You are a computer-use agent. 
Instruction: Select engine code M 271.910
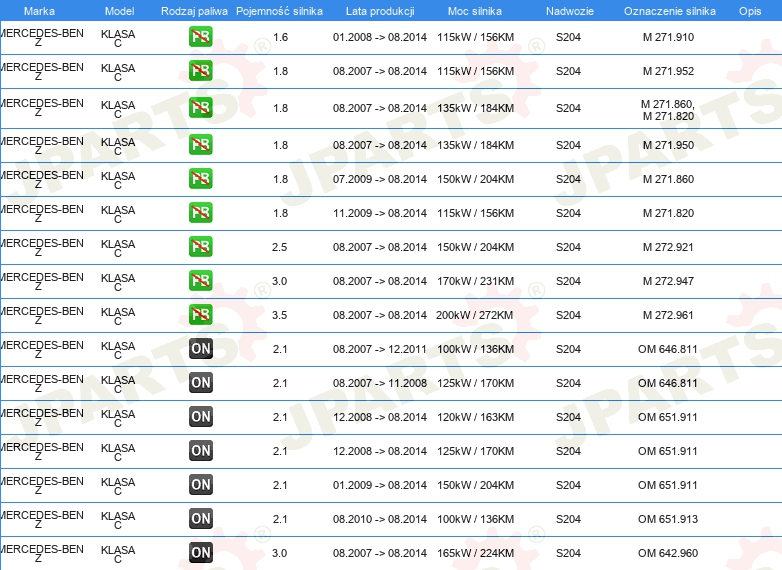[x=668, y=37]
